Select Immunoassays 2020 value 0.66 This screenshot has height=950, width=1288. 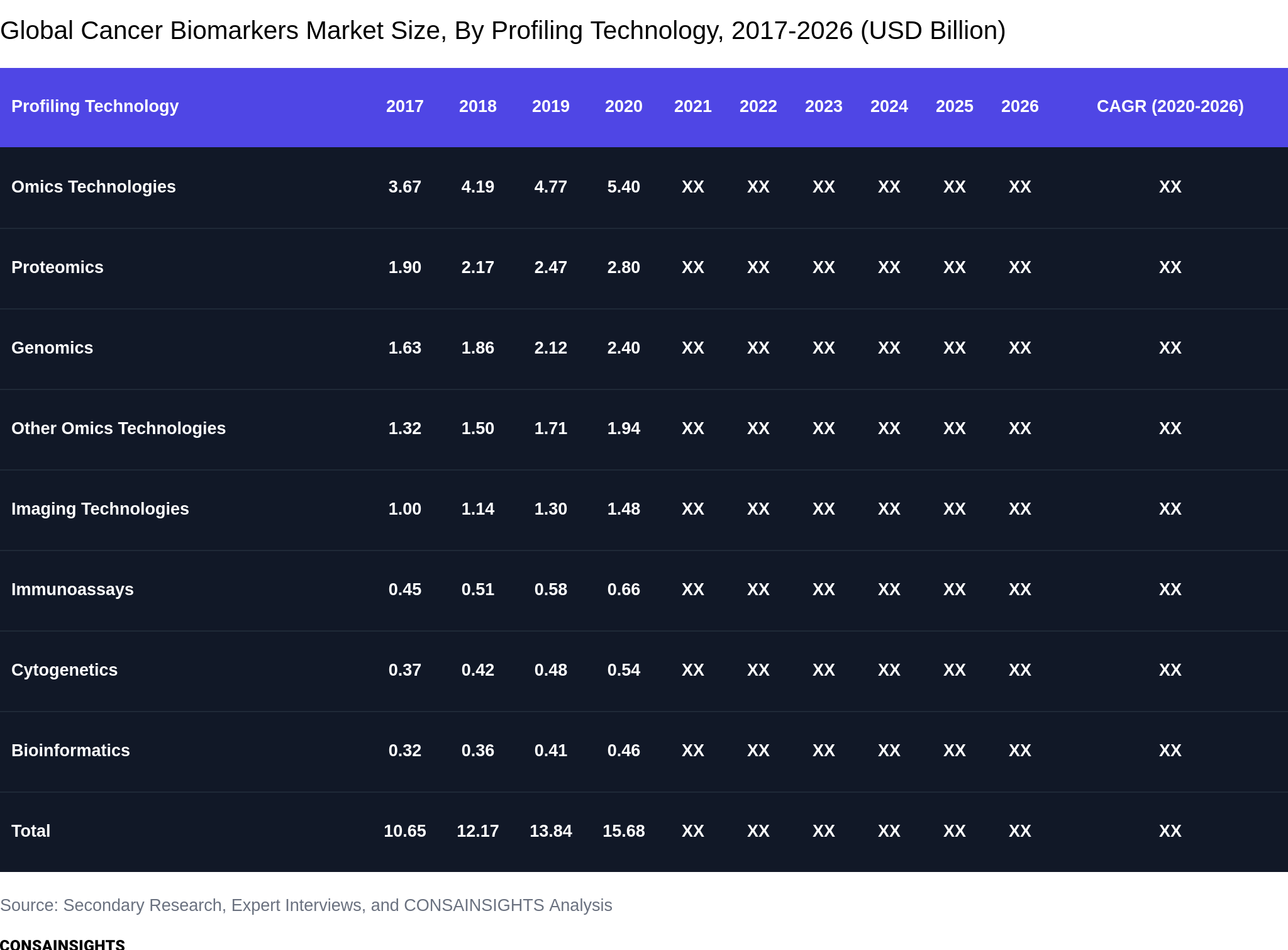(x=624, y=590)
